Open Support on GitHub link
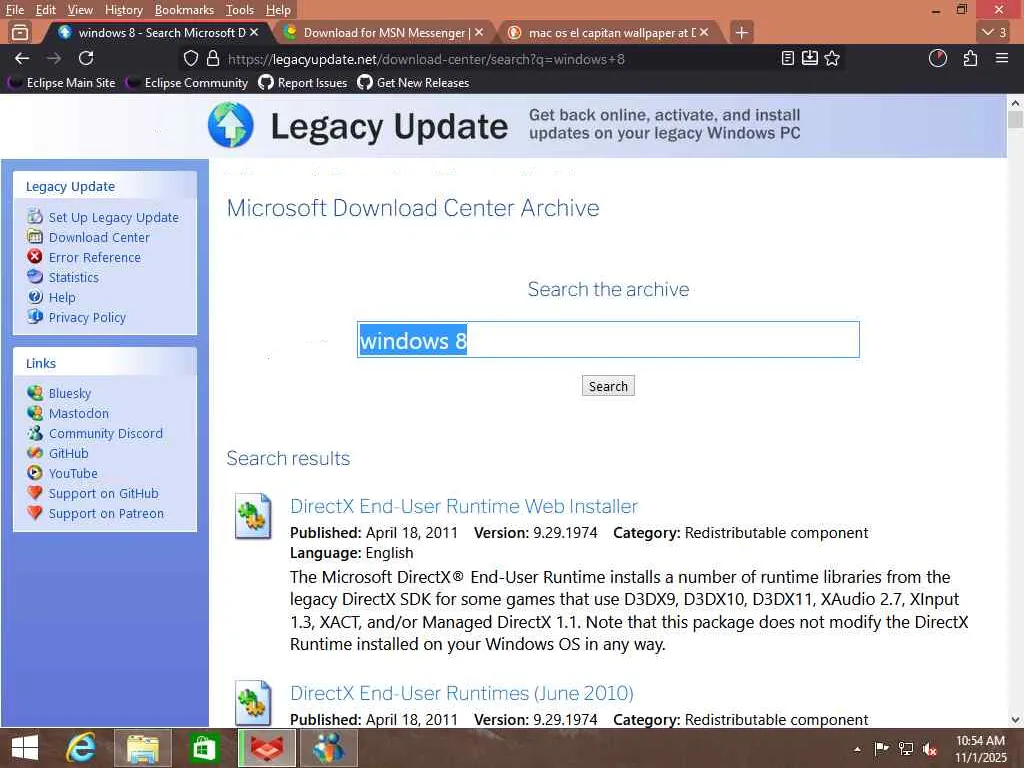 pos(103,494)
